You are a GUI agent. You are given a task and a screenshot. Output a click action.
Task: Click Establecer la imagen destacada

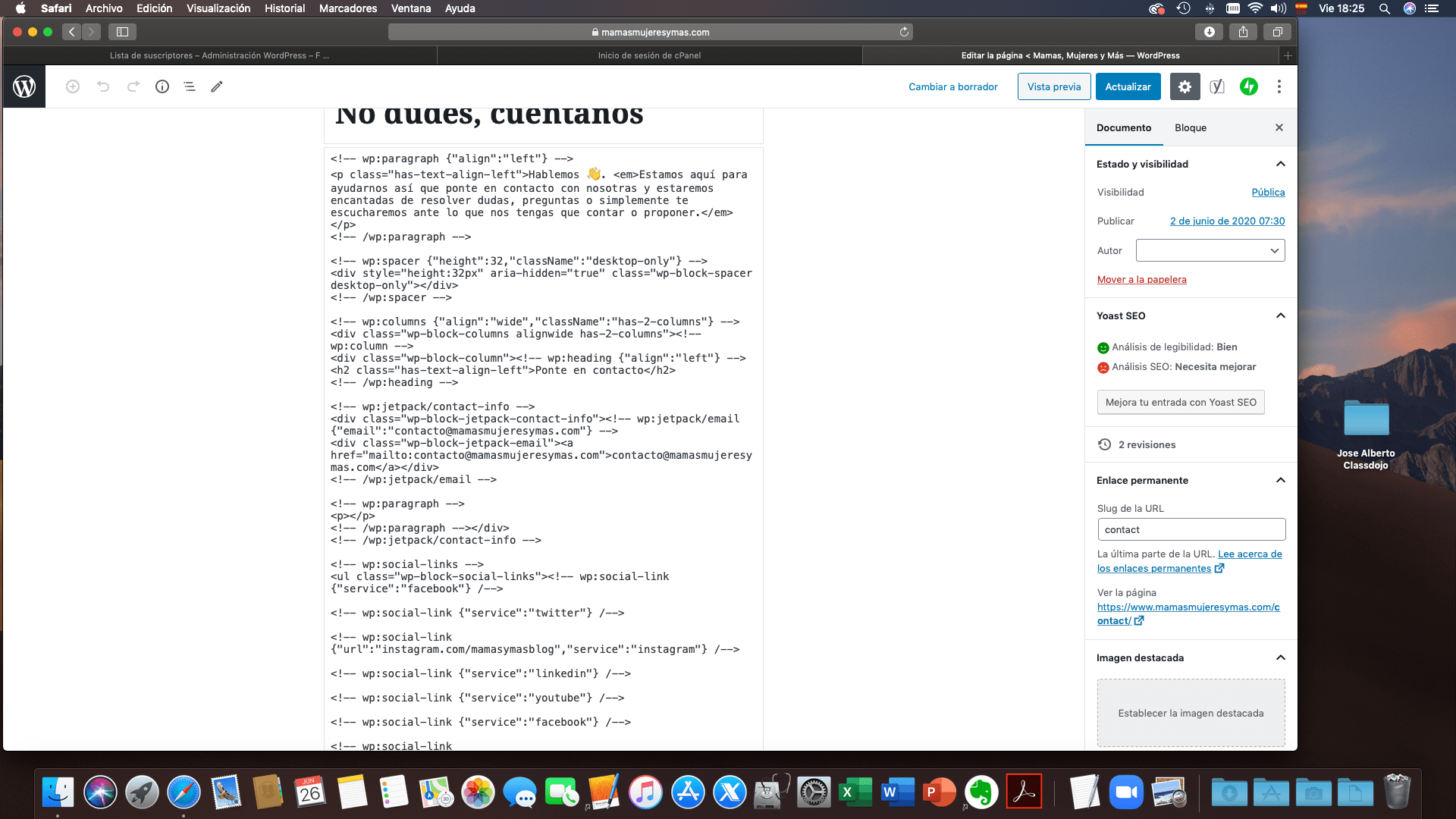1191,713
